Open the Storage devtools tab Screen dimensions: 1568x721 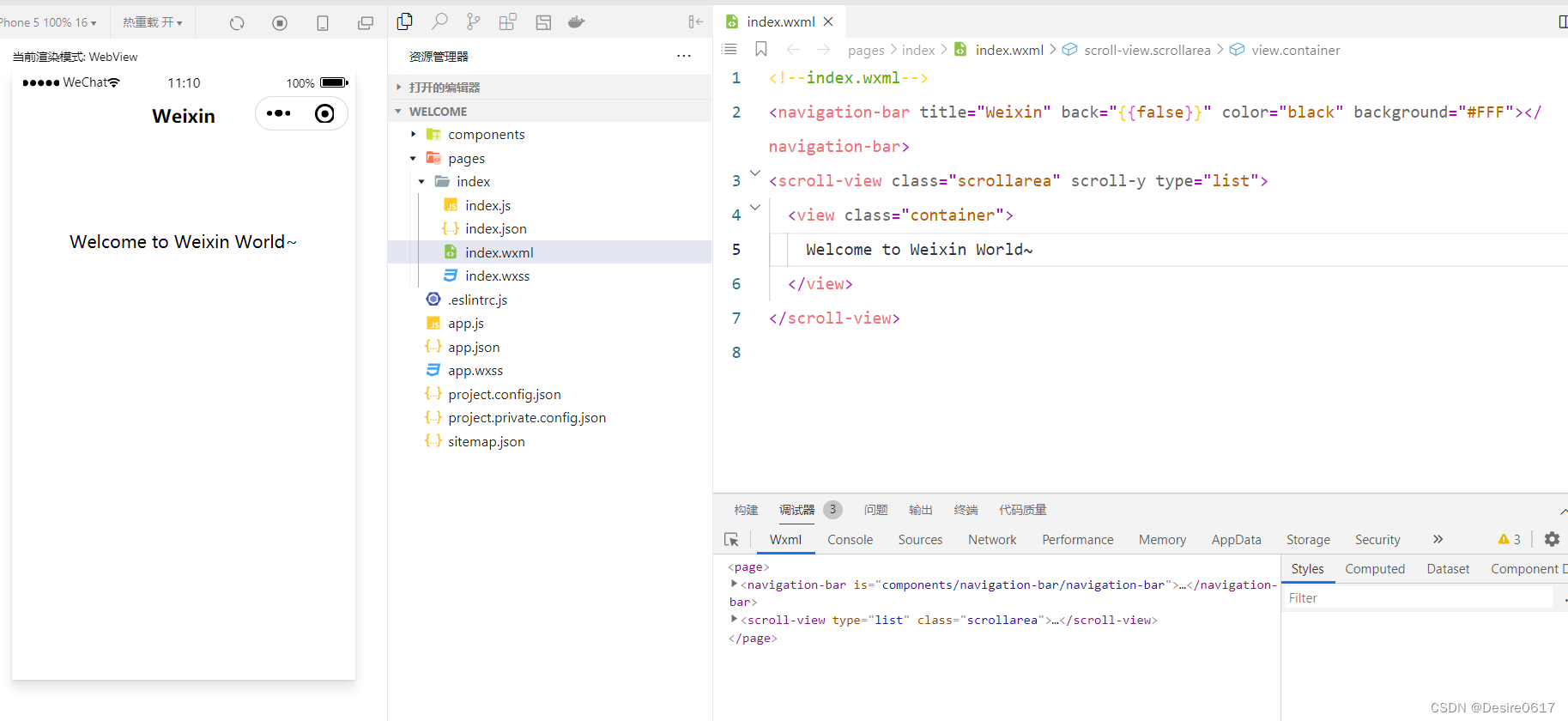(x=1308, y=540)
